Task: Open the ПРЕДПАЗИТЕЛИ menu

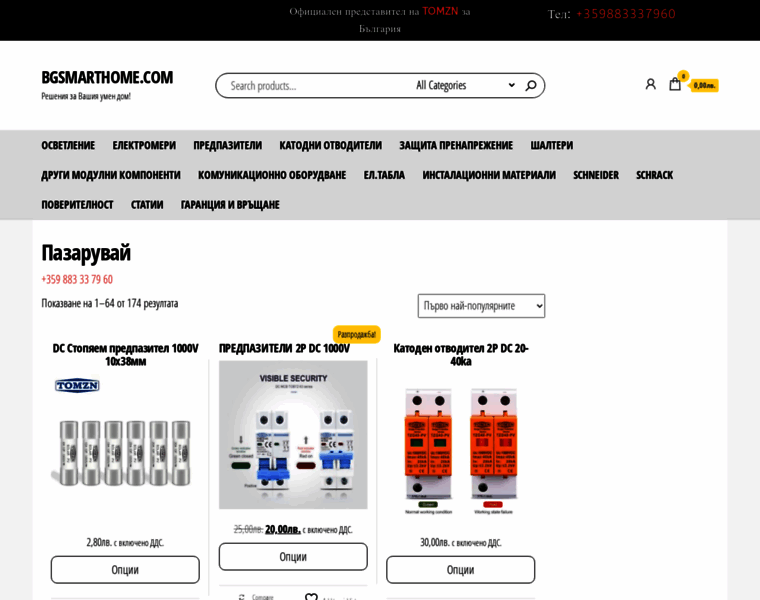Action: (x=227, y=145)
